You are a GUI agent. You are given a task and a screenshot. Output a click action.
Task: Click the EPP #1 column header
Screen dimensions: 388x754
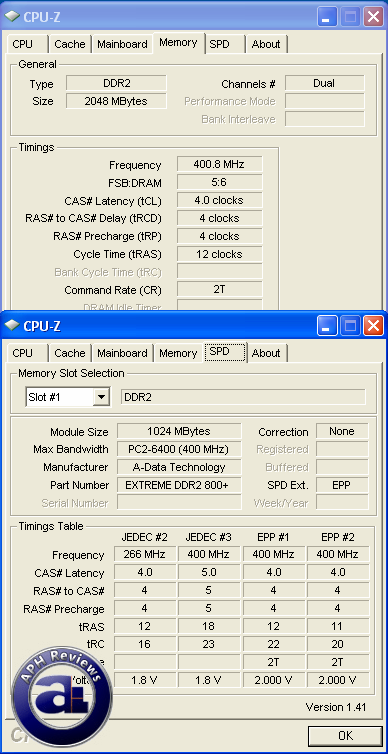click(273, 537)
